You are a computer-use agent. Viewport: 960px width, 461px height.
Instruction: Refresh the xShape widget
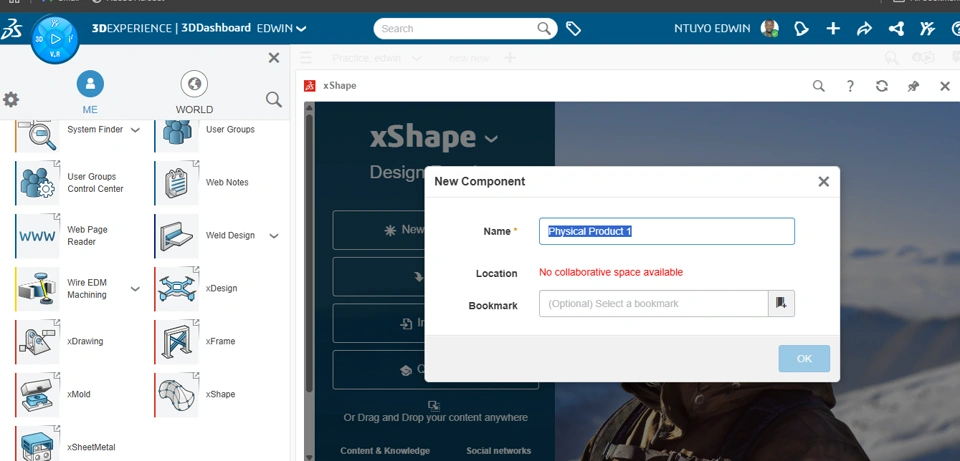coord(882,86)
